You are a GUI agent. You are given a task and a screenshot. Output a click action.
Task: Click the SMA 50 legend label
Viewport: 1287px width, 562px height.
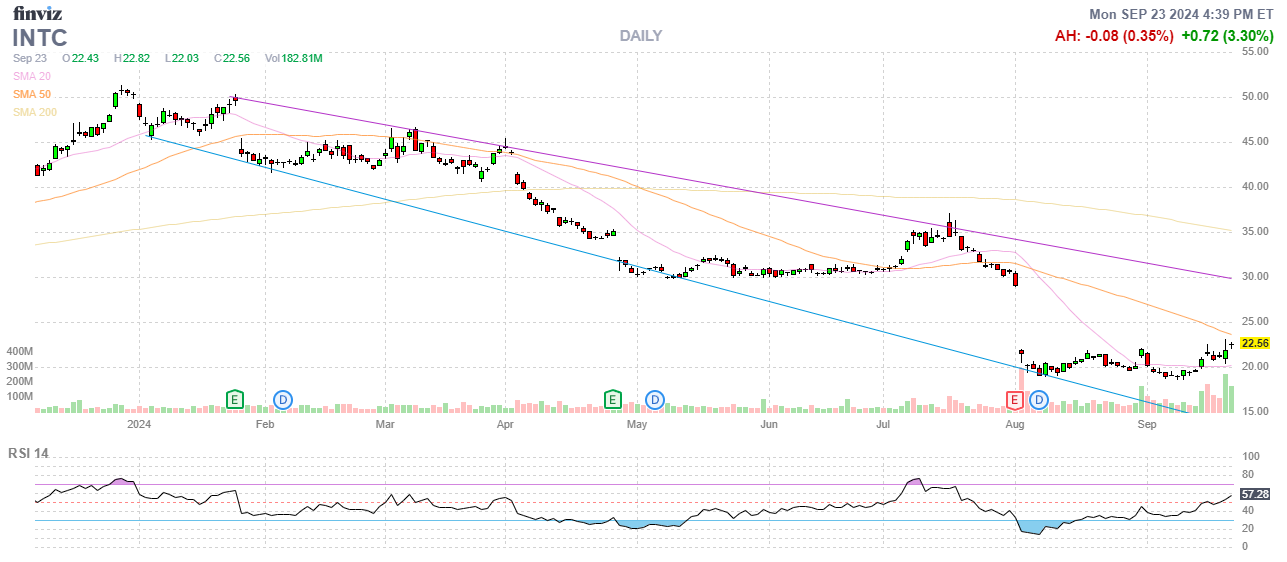pos(32,94)
